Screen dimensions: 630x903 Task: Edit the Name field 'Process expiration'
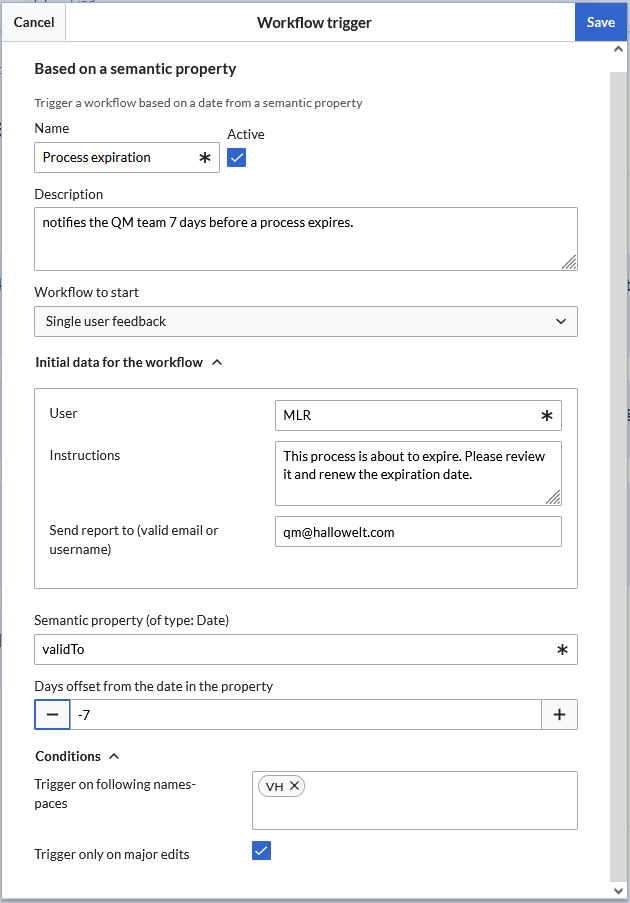pos(127,158)
